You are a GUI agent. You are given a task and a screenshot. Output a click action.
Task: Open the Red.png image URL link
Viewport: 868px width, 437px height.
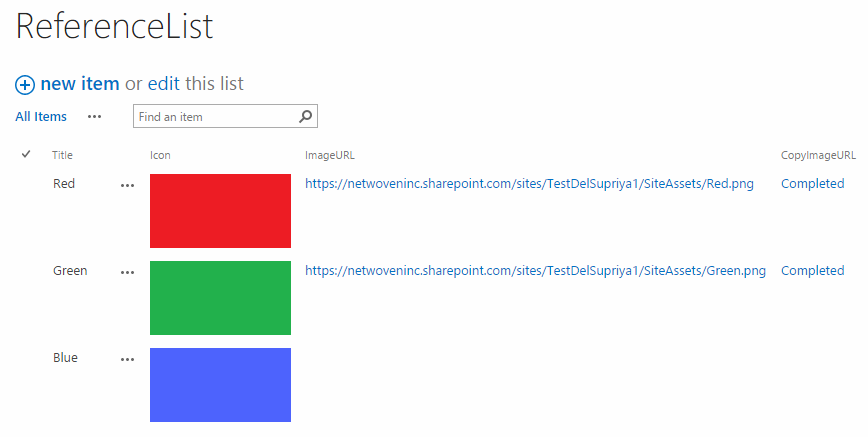(x=529, y=184)
